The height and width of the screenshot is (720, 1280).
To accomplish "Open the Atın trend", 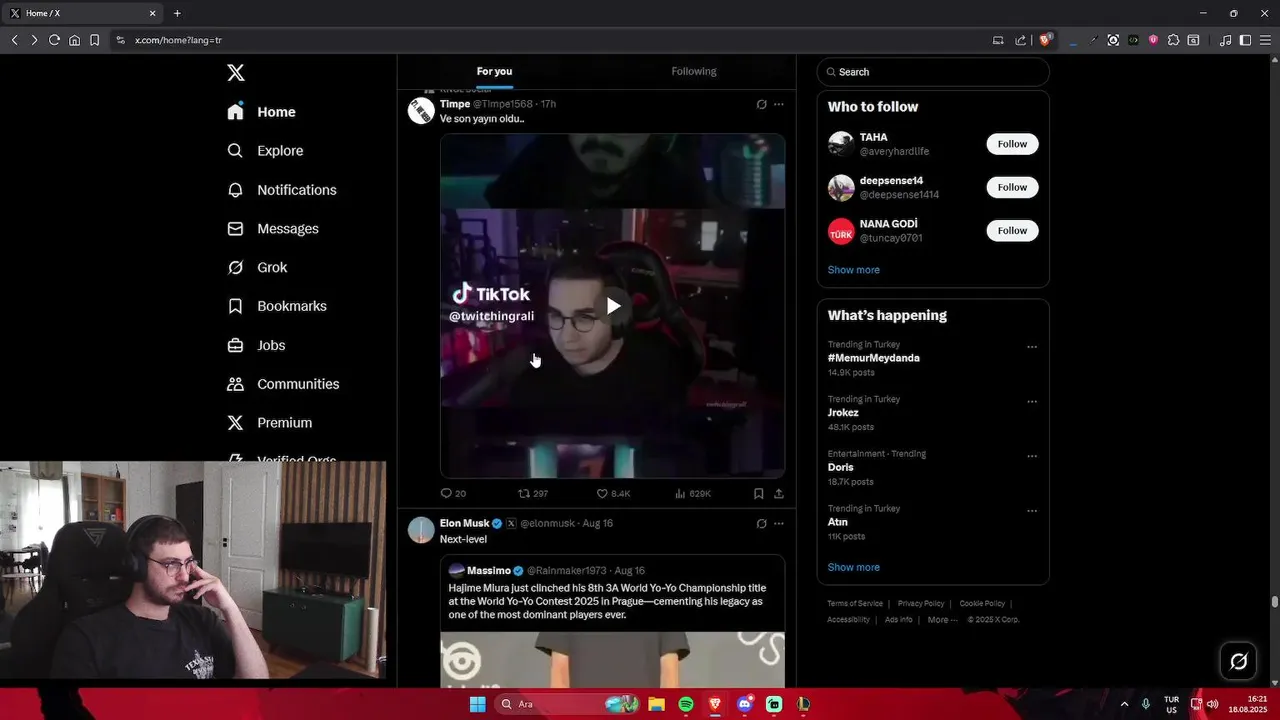I will [837, 522].
